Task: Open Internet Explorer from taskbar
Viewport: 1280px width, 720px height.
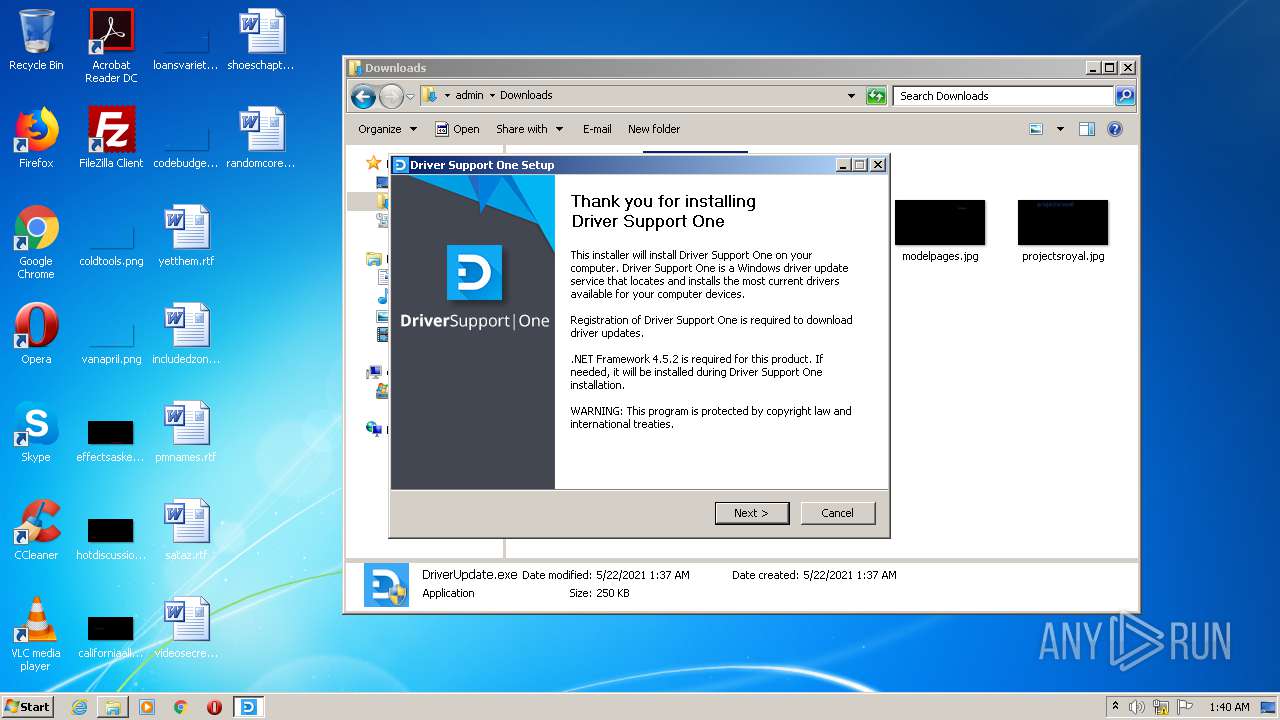Action: coord(79,707)
